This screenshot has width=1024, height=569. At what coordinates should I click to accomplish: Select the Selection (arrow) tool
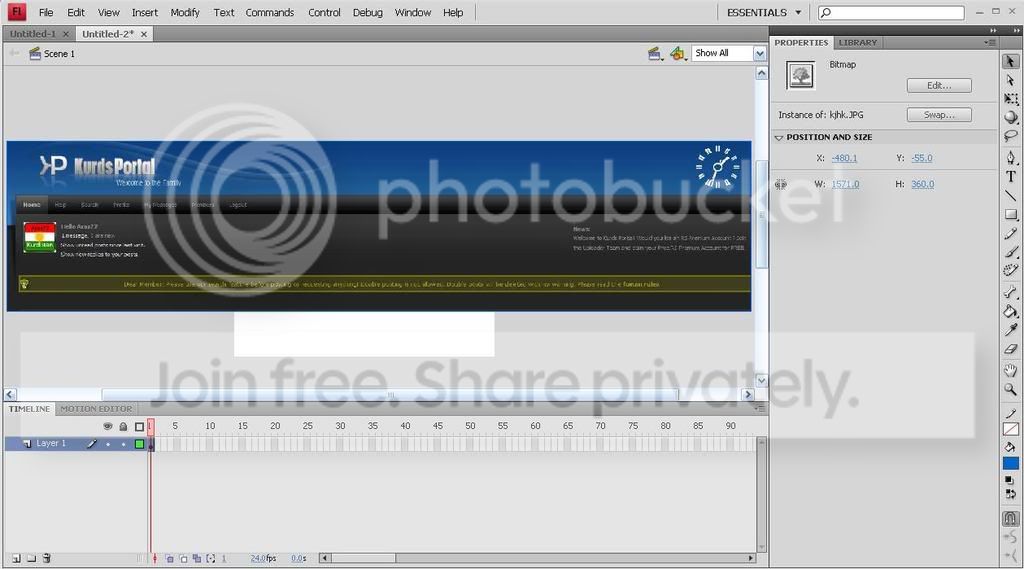1010,61
